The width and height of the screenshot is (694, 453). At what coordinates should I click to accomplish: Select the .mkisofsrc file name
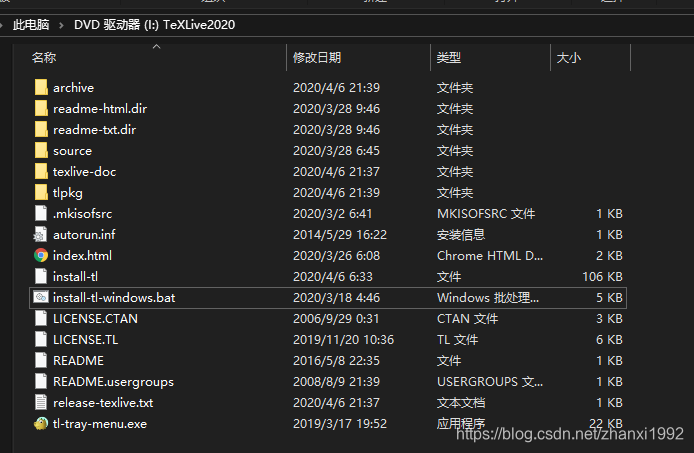point(82,214)
